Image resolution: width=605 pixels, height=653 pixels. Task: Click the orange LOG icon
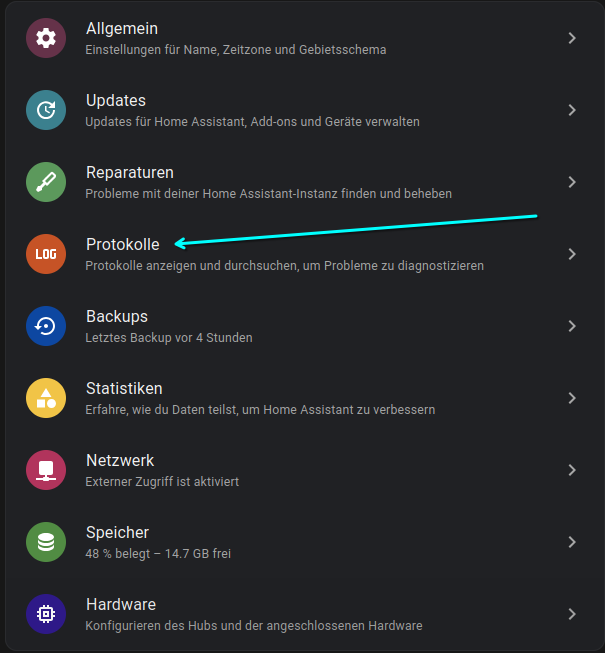click(x=46, y=254)
